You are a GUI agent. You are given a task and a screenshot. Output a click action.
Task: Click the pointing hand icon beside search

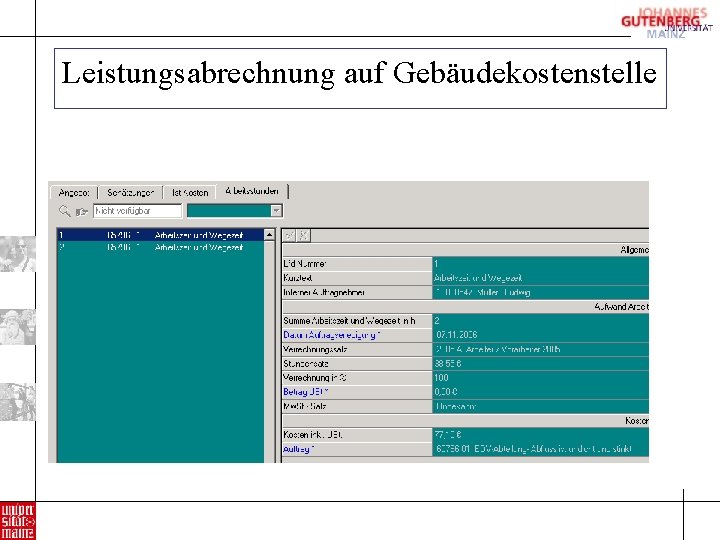pos(82,211)
